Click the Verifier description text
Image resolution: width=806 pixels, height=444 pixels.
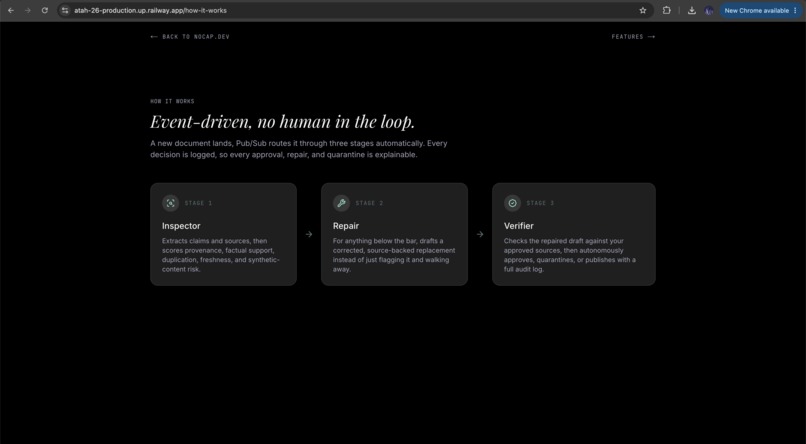click(570, 255)
